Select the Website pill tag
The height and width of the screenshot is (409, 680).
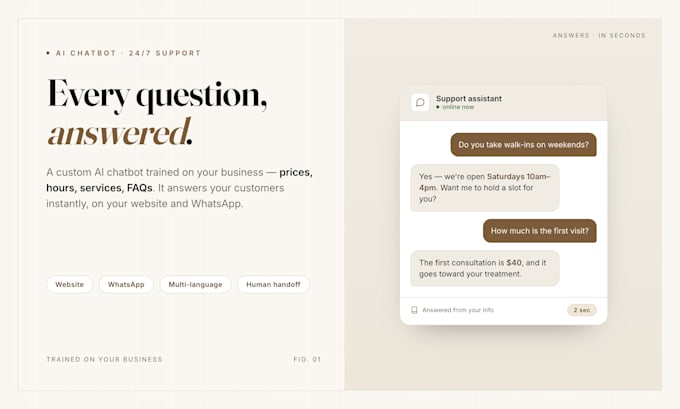pyautogui.click(x=69, y=285)
